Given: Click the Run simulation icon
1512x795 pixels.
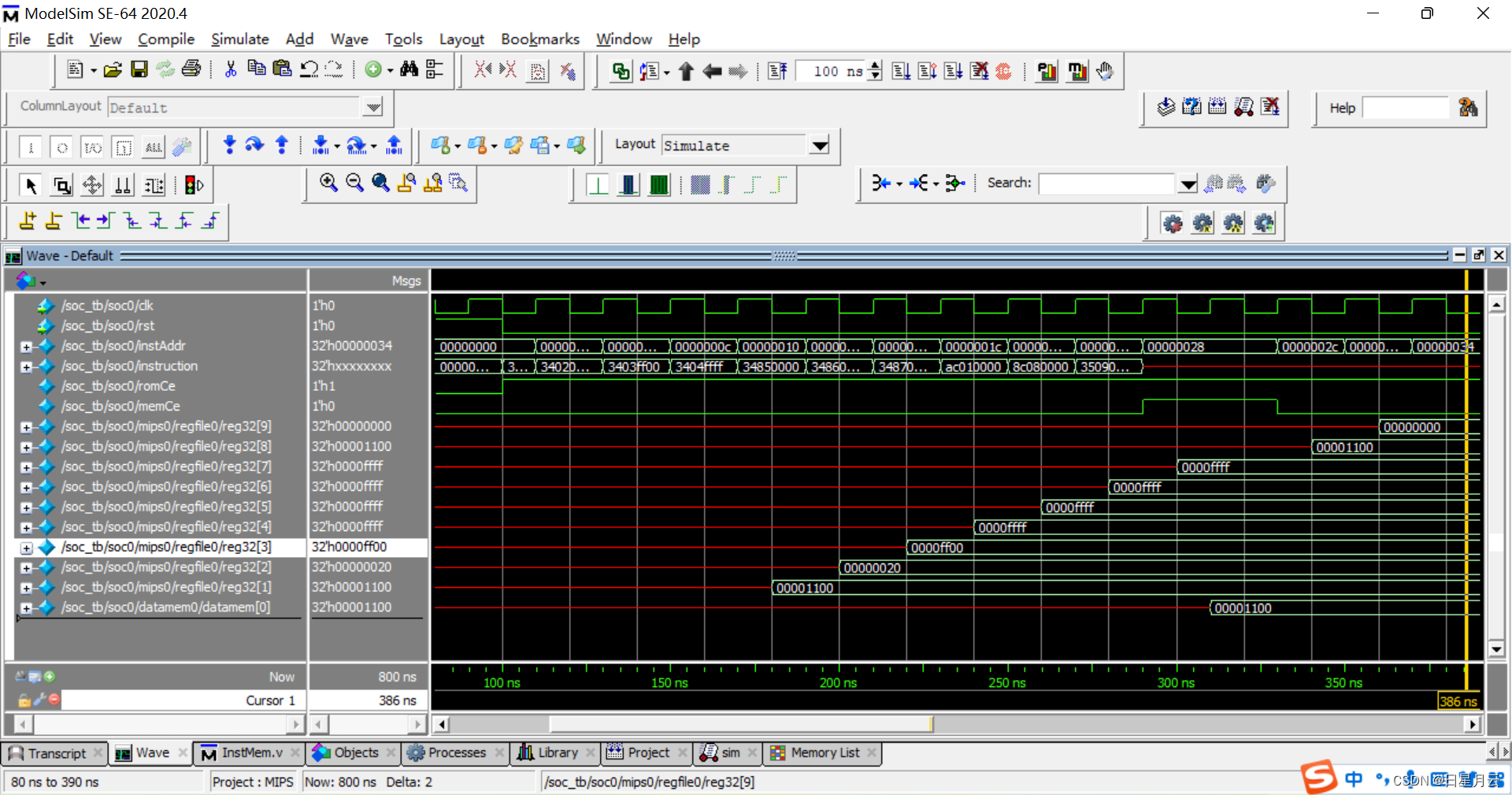Looking at the screenshot, I should point(902,71).
